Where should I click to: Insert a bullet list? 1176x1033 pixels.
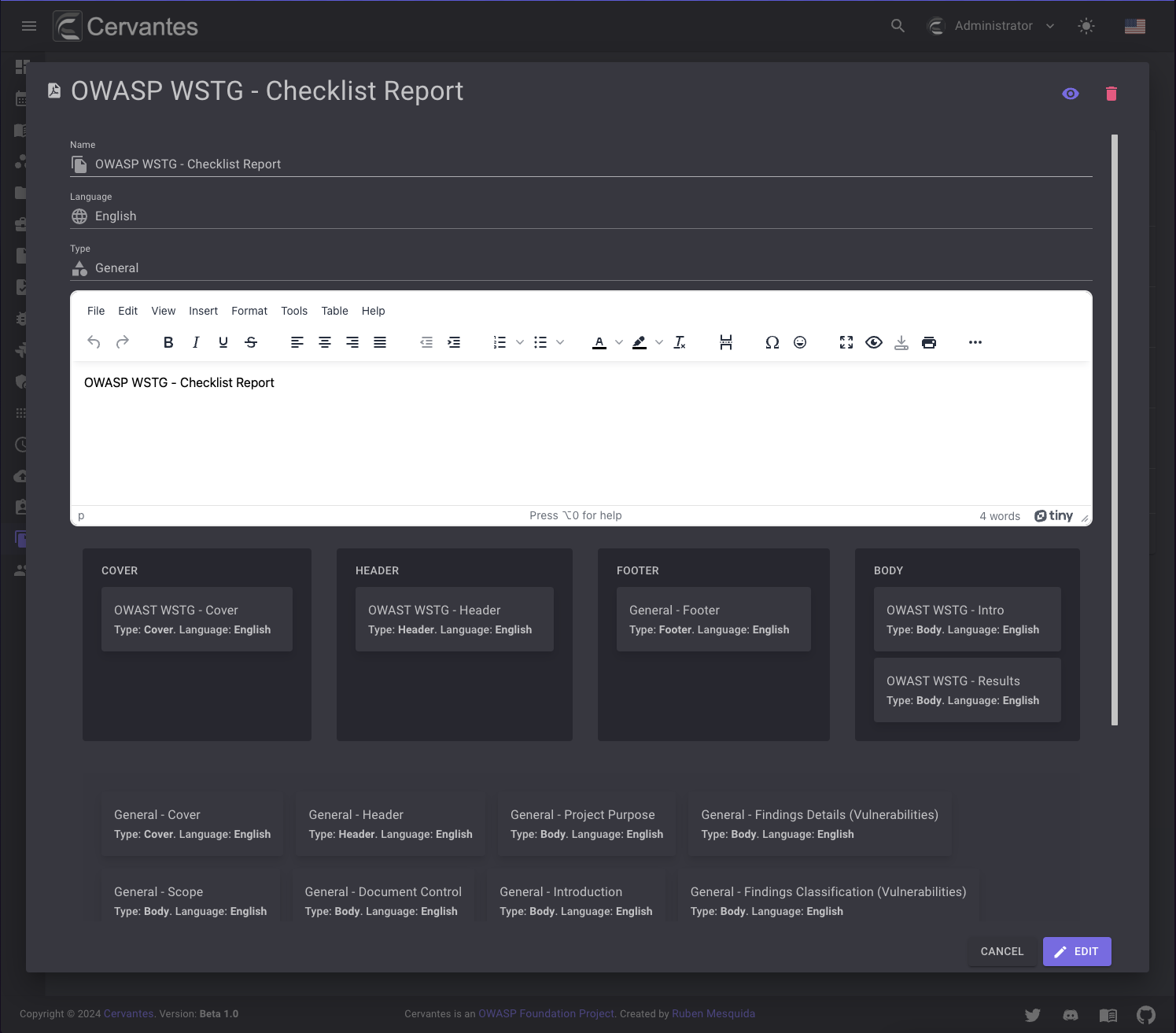pyautogui.click(x=540, y=342)
